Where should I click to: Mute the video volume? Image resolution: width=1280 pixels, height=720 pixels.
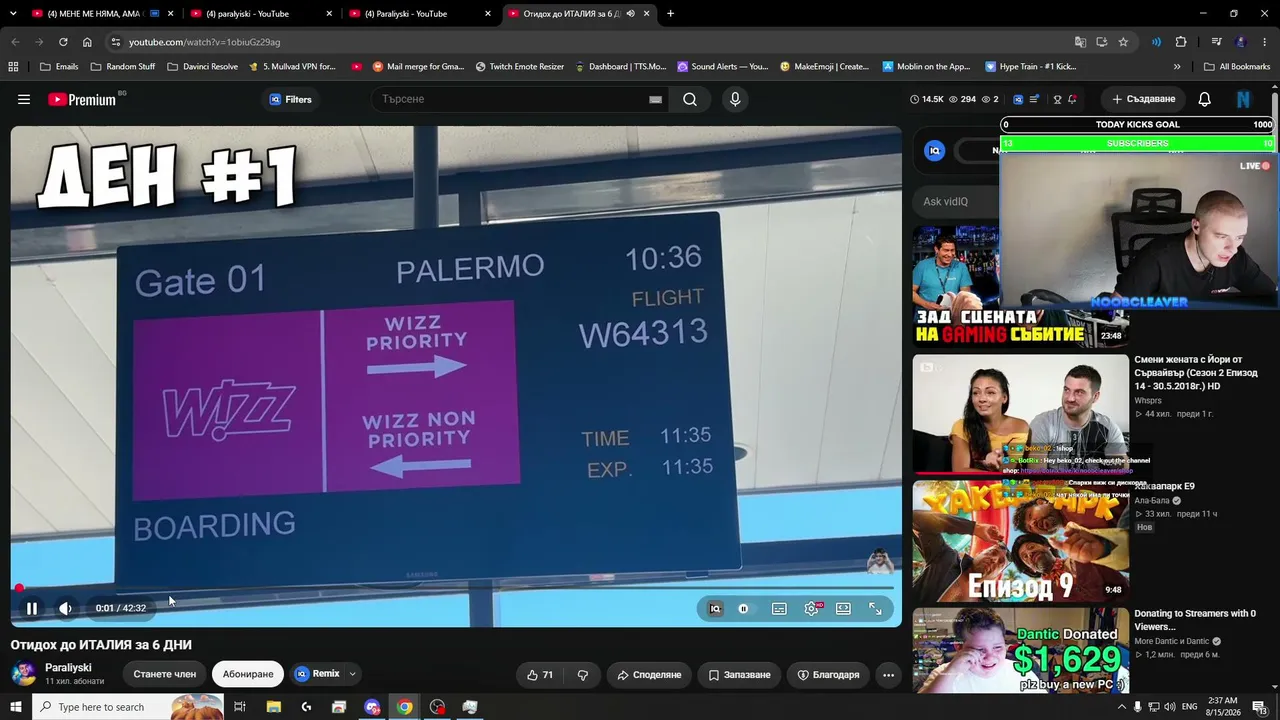click(65, 608)
